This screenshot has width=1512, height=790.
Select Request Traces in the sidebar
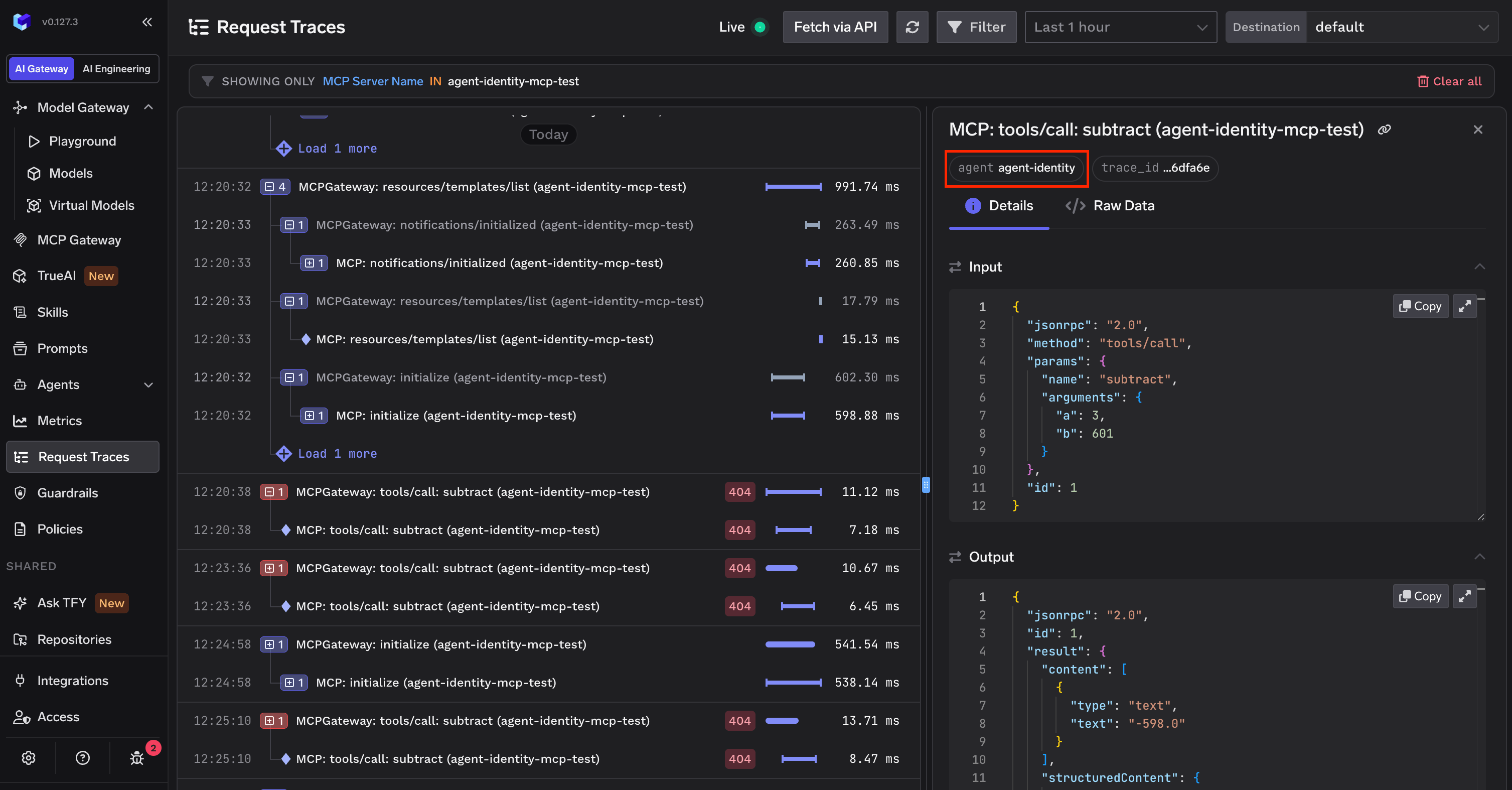click(83, 456)
